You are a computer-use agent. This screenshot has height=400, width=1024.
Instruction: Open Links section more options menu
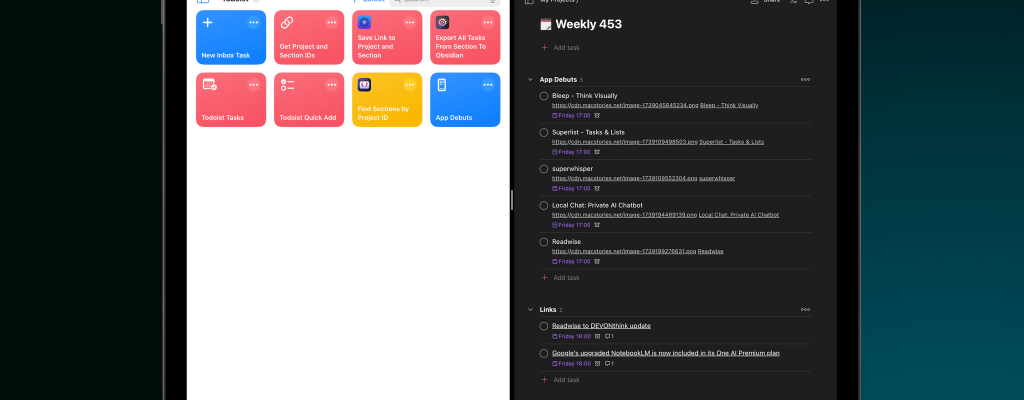pyautogui.click(x=805, y=310)
